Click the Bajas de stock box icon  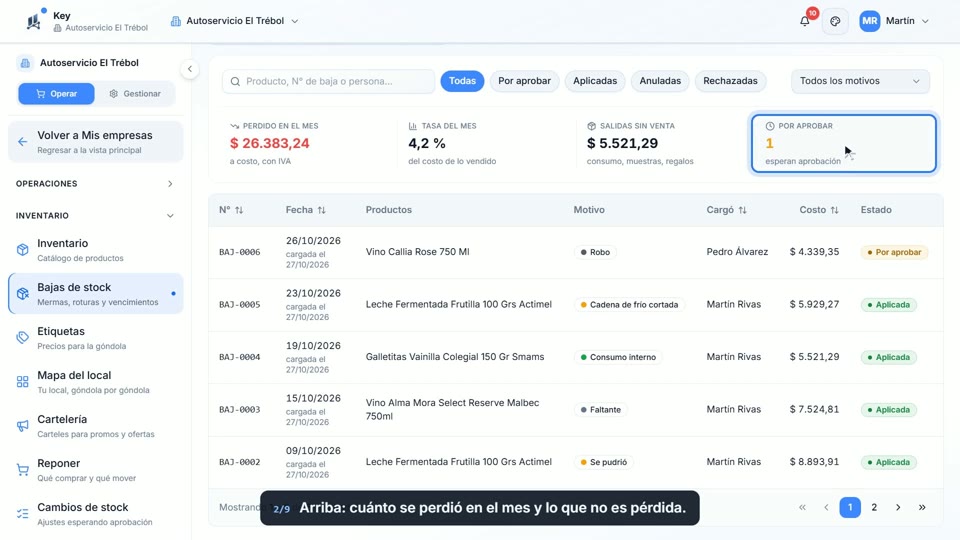click(x=23, y=294)
